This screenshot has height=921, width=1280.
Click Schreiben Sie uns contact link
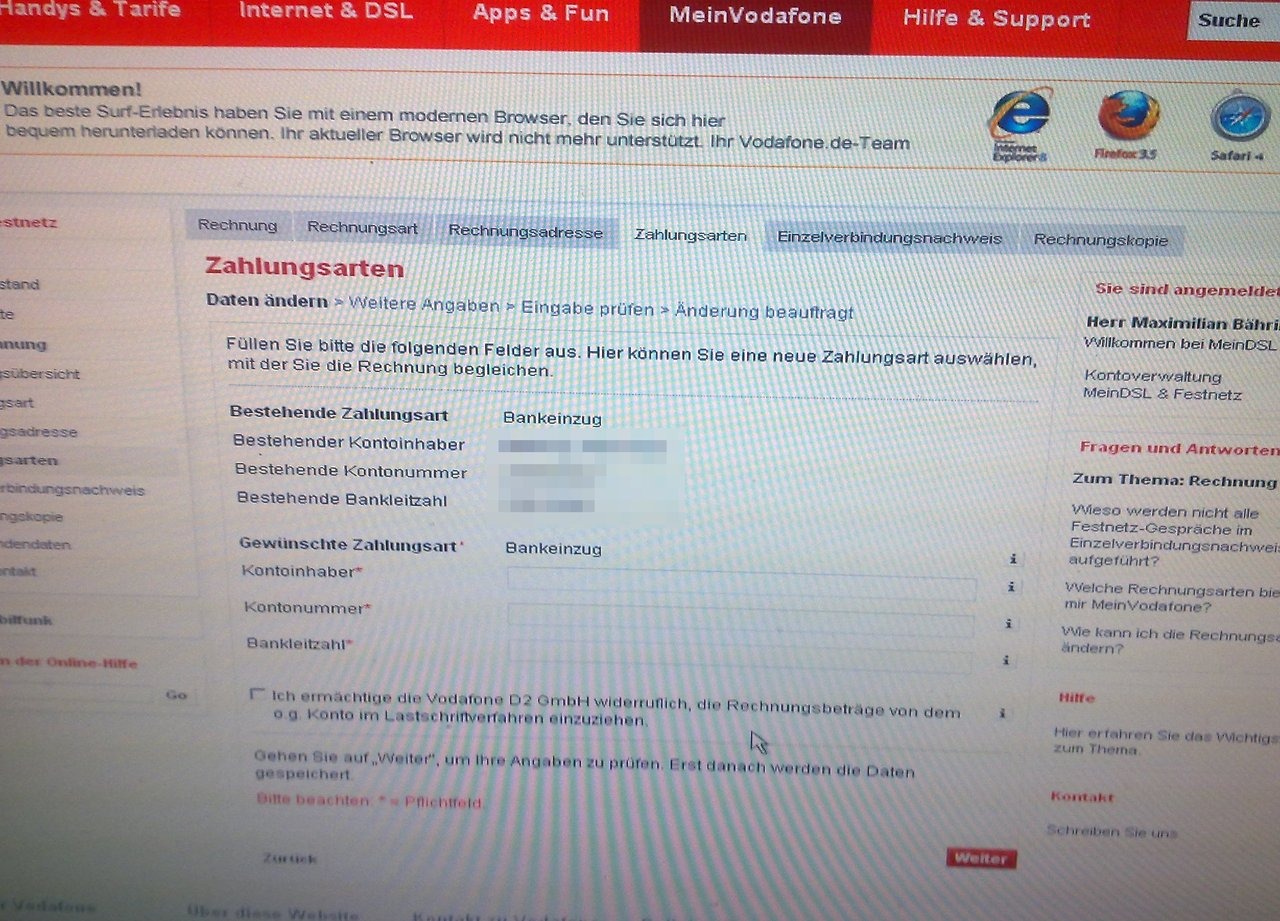point(1111,831)
